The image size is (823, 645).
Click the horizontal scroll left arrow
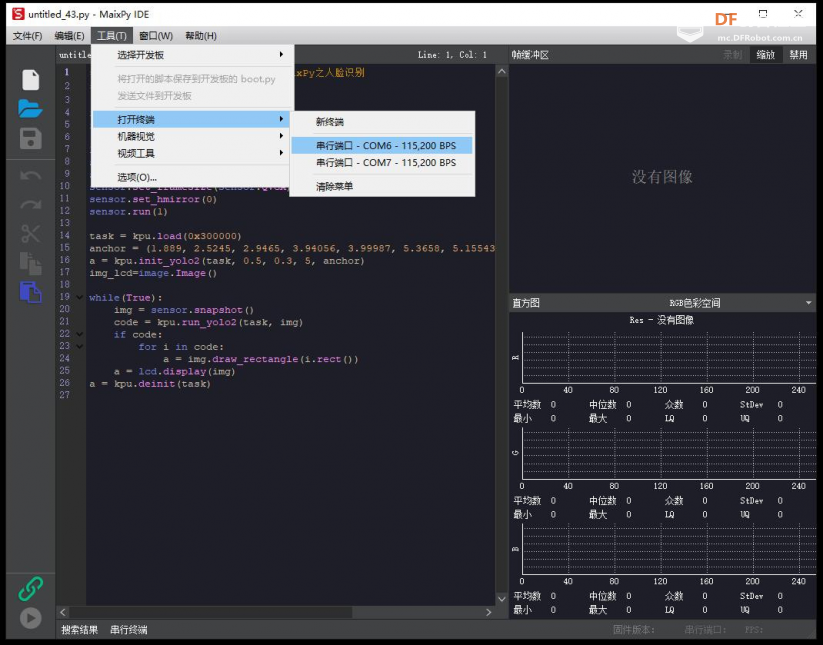point(63,612)
